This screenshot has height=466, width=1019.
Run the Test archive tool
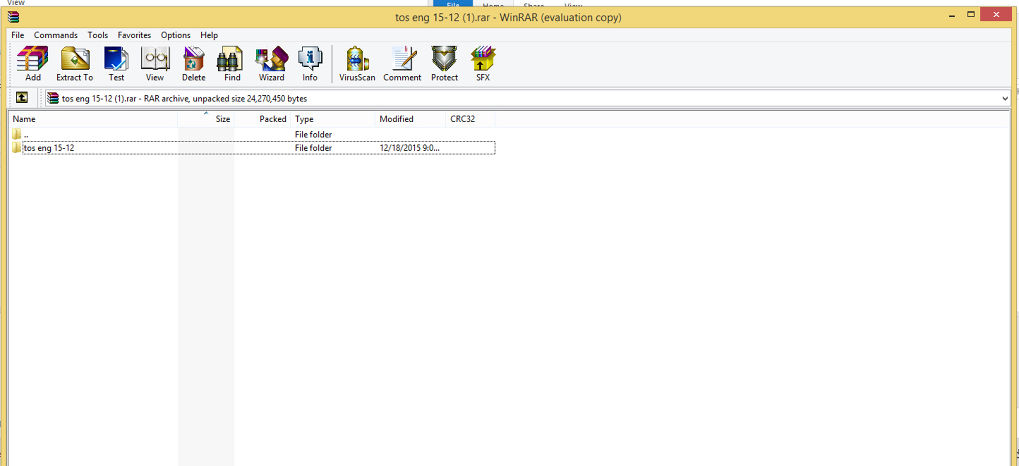click(x=116, y=63)
